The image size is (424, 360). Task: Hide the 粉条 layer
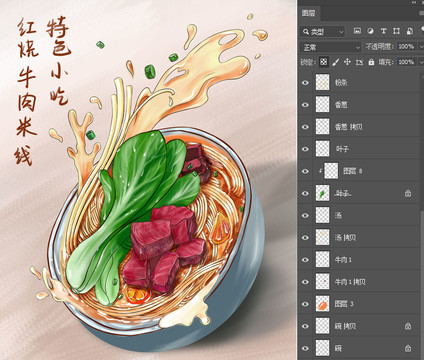point(305,82)
